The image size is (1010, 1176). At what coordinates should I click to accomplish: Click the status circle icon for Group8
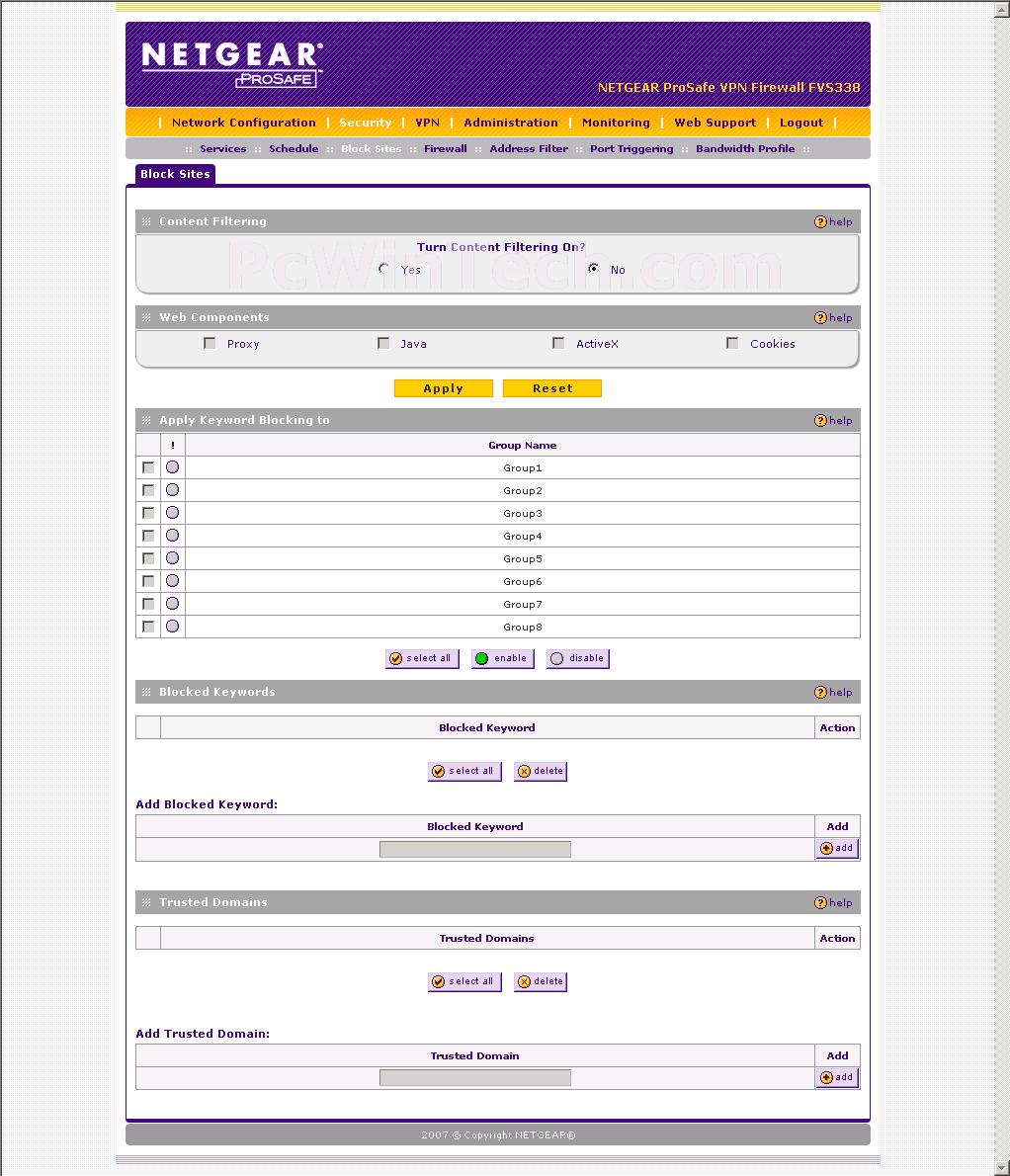pos(173,627)
